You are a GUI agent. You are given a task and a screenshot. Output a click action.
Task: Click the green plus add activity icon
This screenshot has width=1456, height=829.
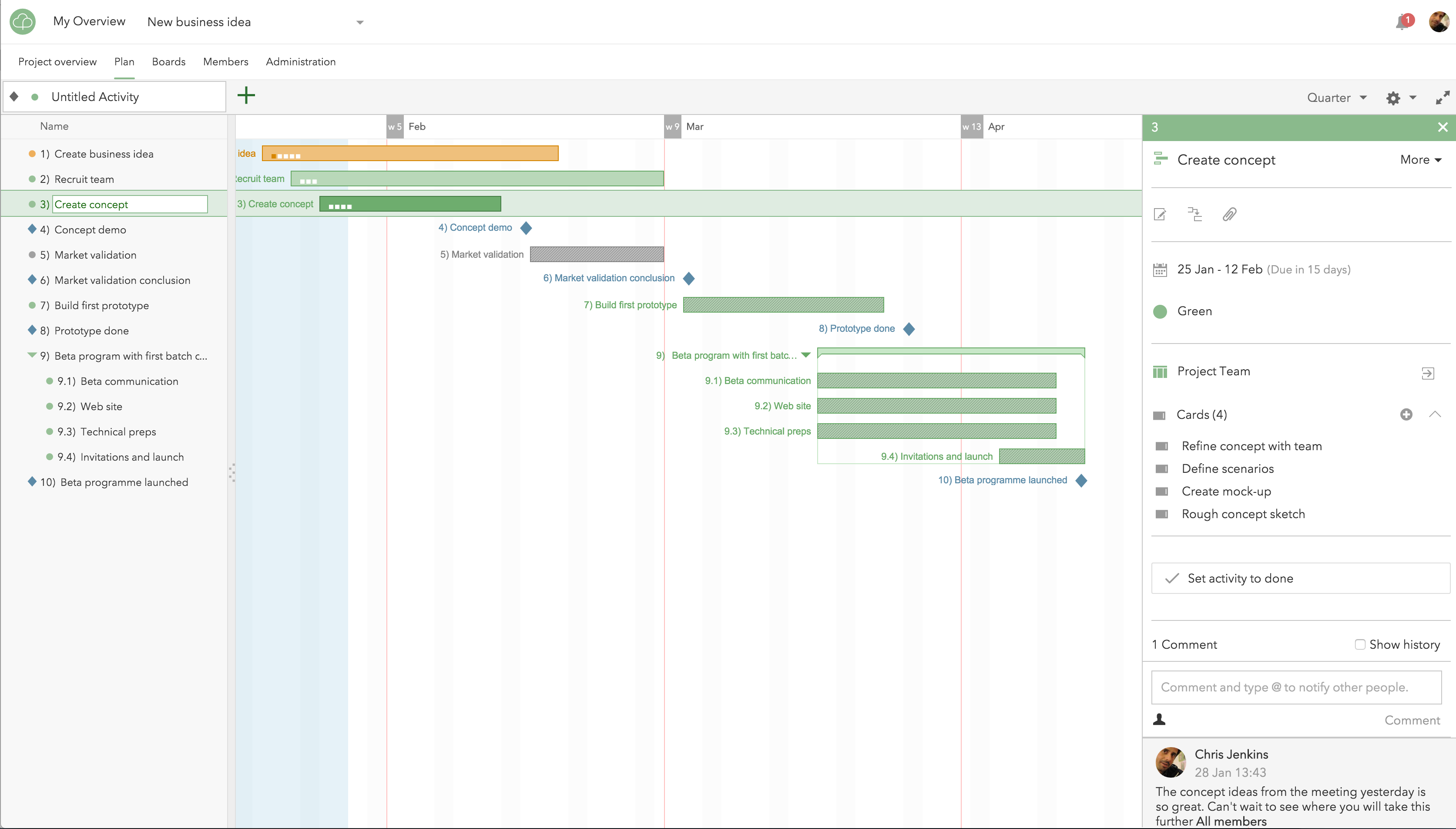coord(246,95)
